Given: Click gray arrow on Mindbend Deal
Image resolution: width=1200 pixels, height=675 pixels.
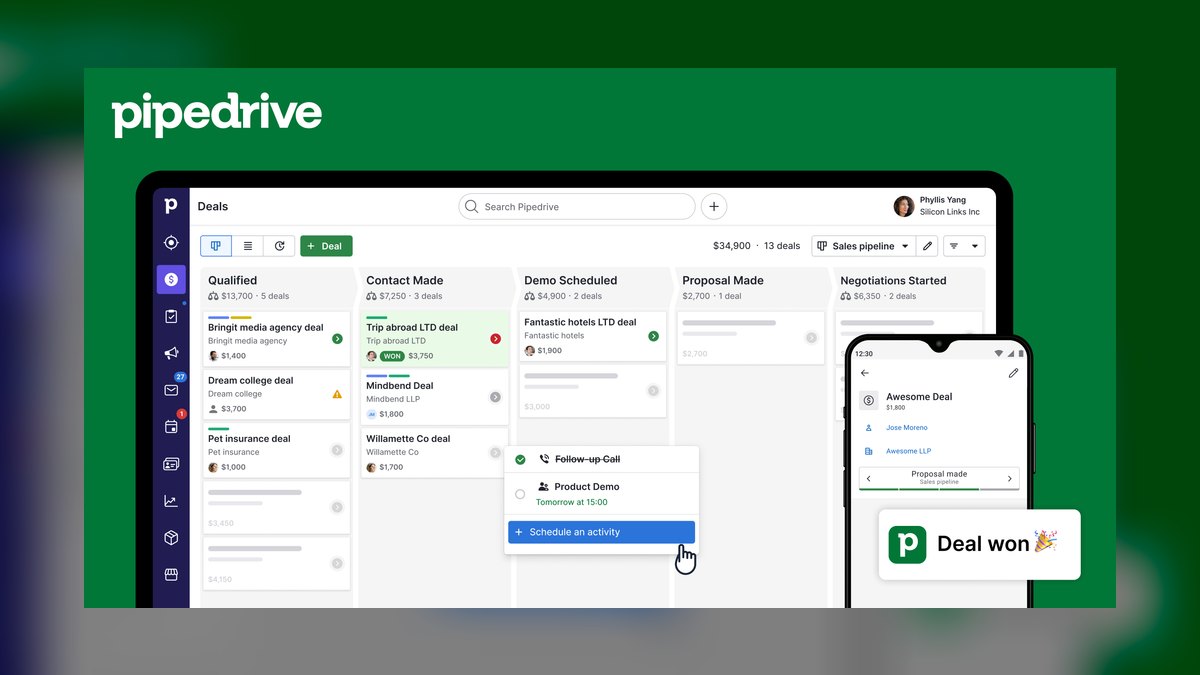Looking at the screenshot, I should [x=496, y=397].
